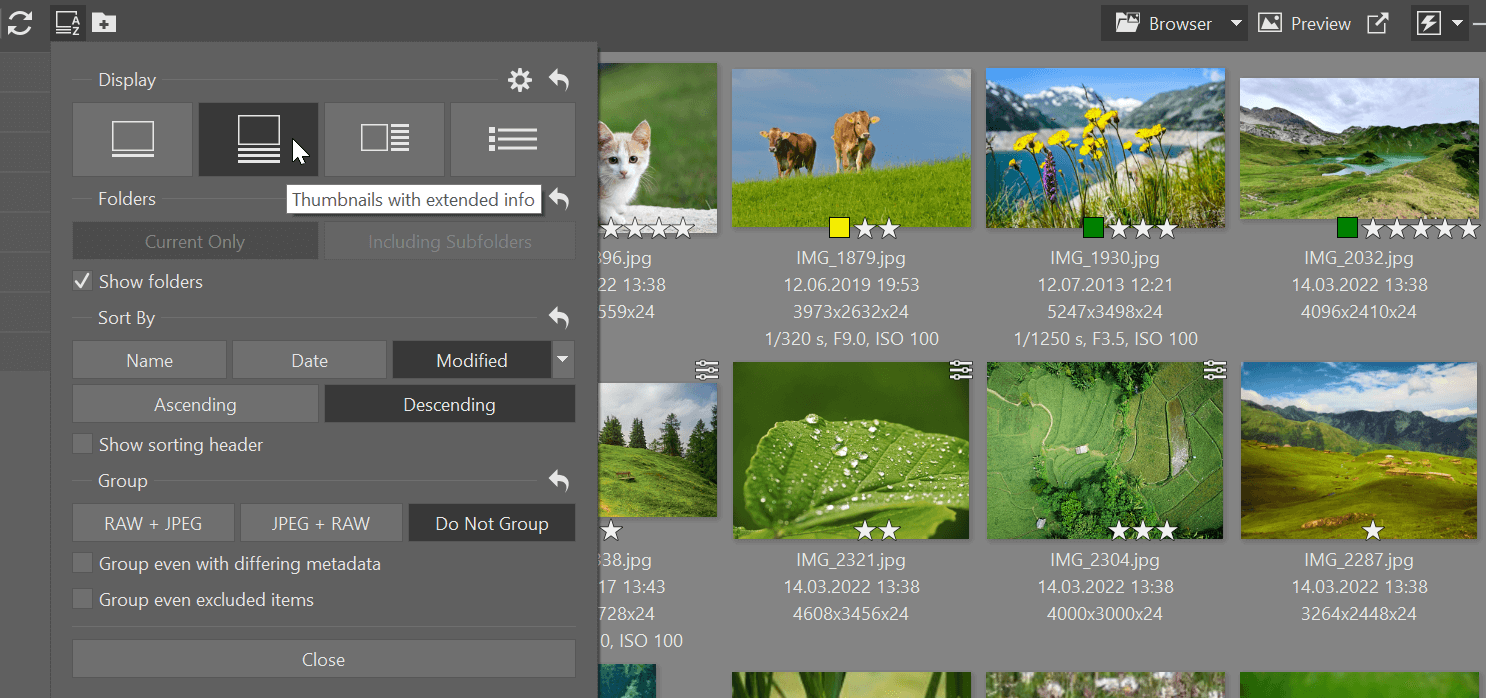Click the yellow color label on IMG_1879.jpg
The width and height of the screenshot is (1486, 698).
point(839,228)
